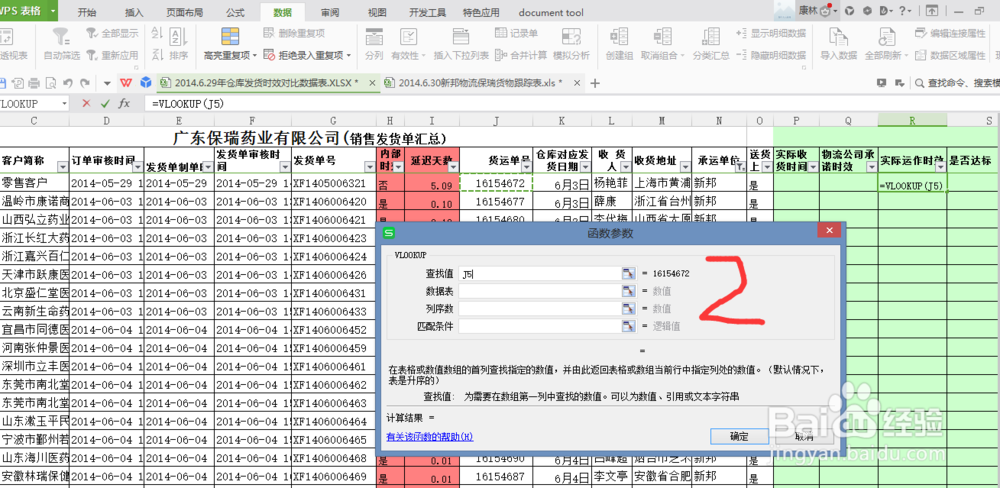Click What-If Analysis (模拟分析) icon

(x=571, y=37)
